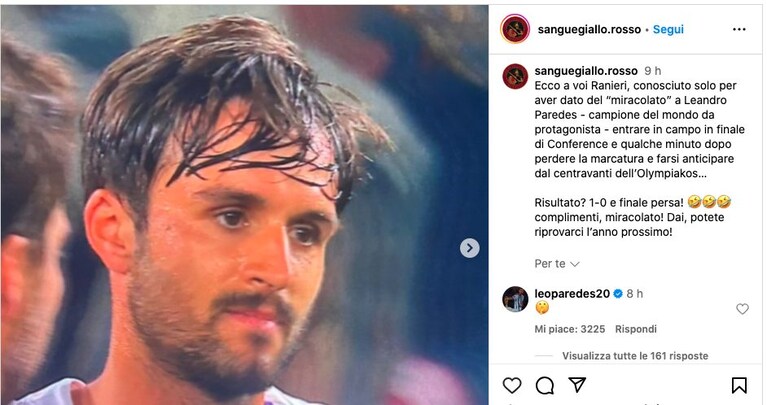Image resolution: width=767 pixels, height=405 pixels.
Task: Save post with the bookmark icon
Action: [x=739, y=385]
